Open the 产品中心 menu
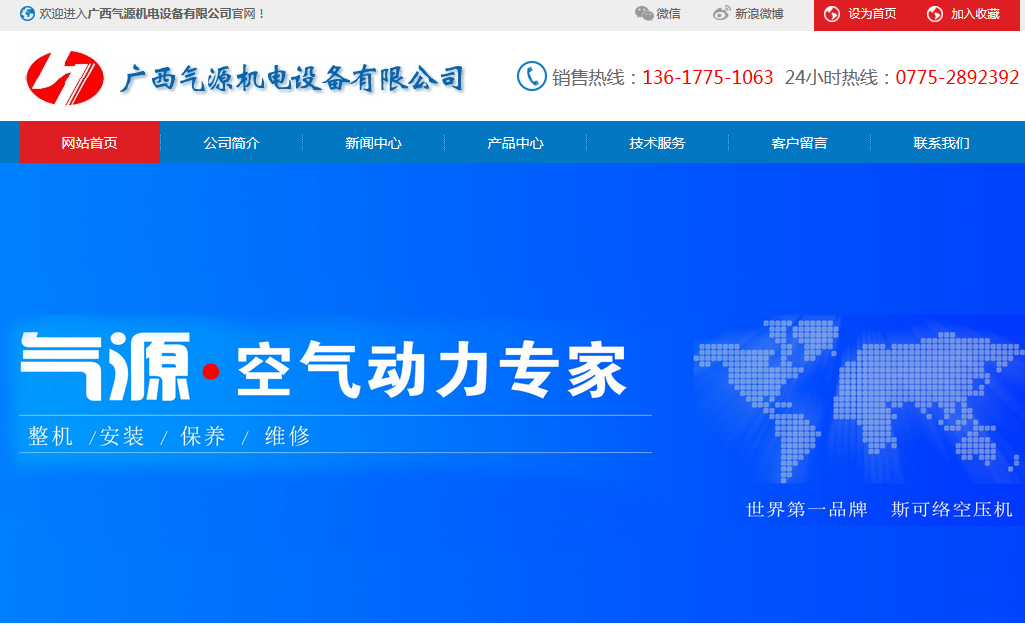 click(x=514, y=142)
